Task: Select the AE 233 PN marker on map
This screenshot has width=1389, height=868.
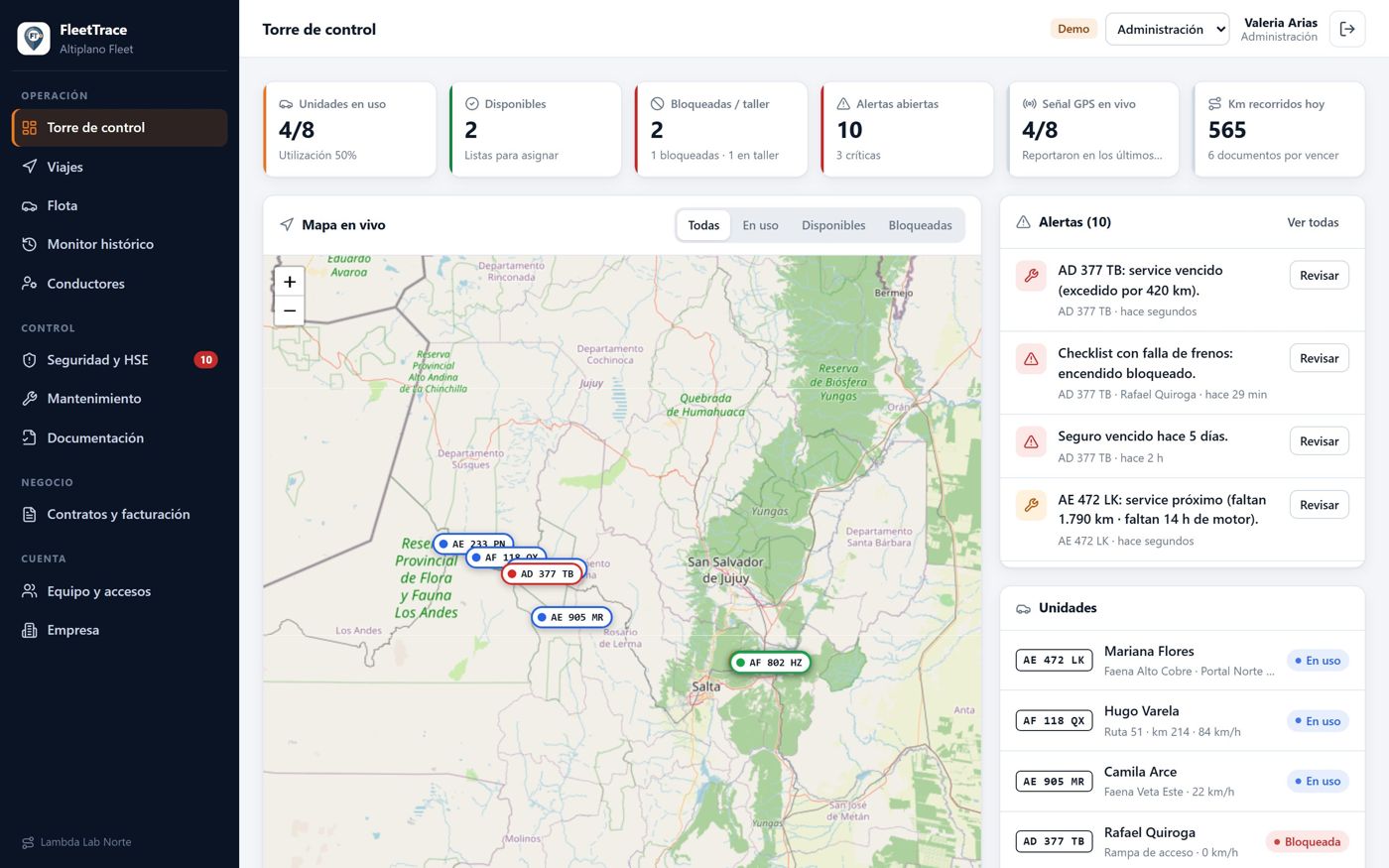Action: click(x=473, y=543)
